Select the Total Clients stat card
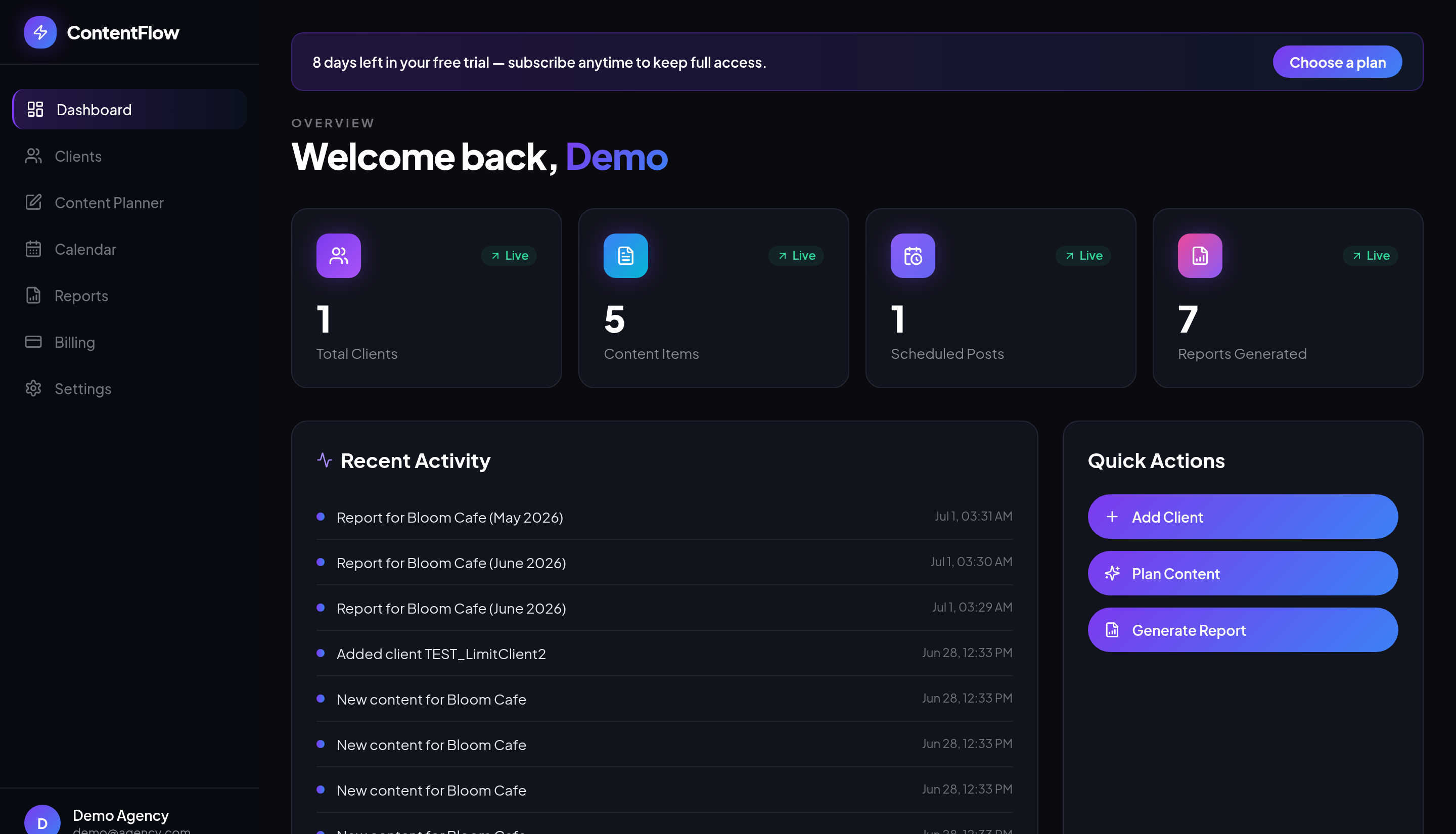 pos(426,298)
